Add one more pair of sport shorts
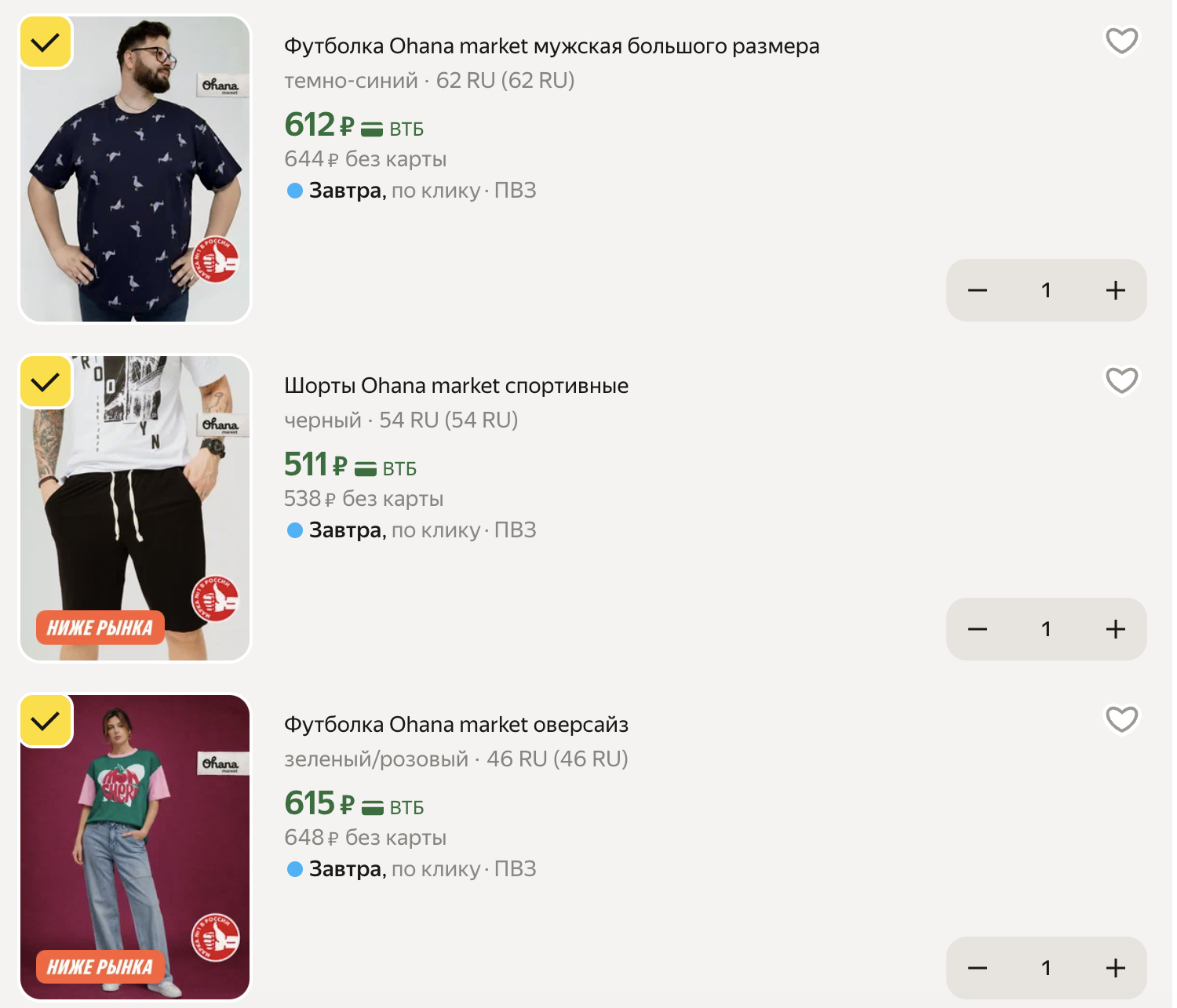The width and height of the screenshot is (1177, 1008). coord(1115,629)
